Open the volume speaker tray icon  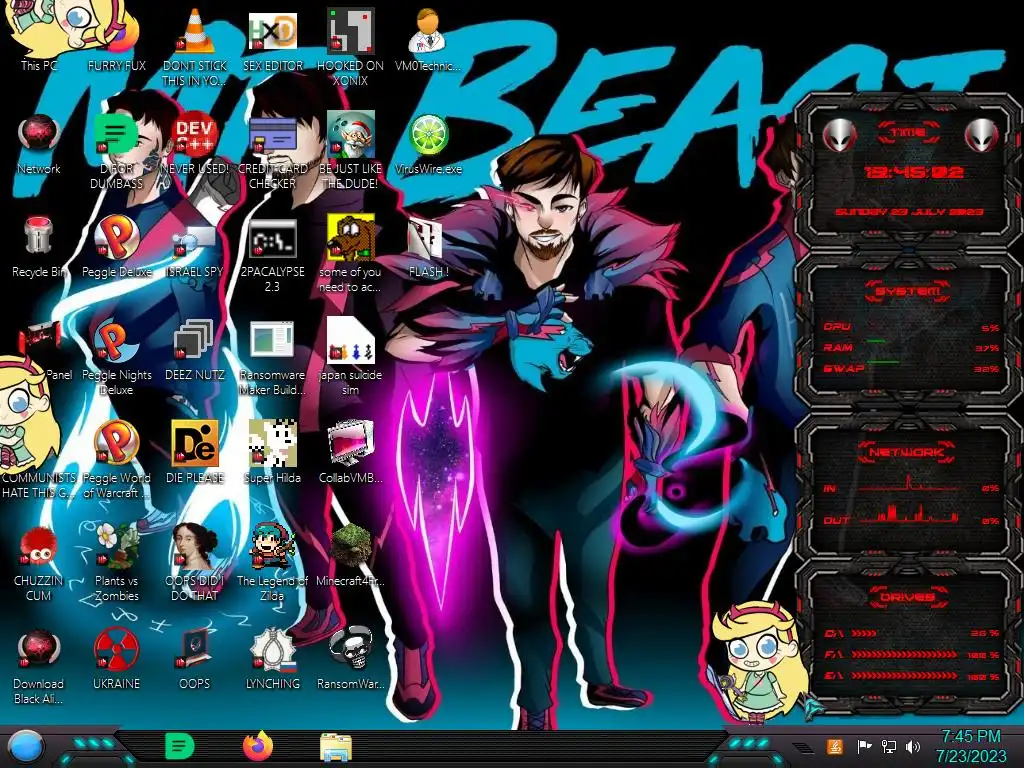click(x=913, y=746)
